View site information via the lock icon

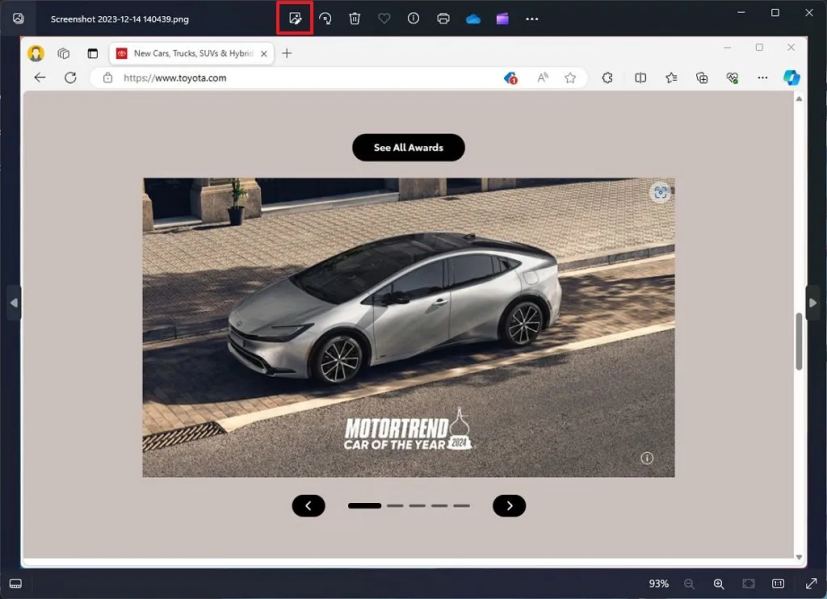(108, 78)
